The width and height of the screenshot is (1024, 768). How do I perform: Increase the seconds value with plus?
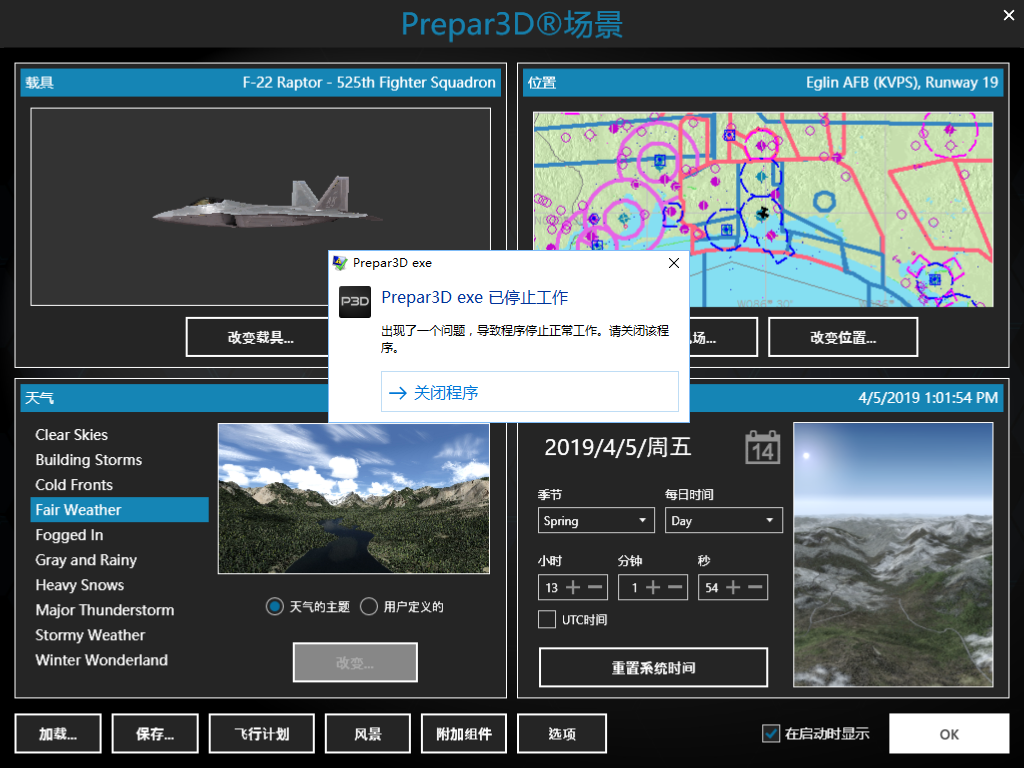pyautogui.click(x=733, y=588)
